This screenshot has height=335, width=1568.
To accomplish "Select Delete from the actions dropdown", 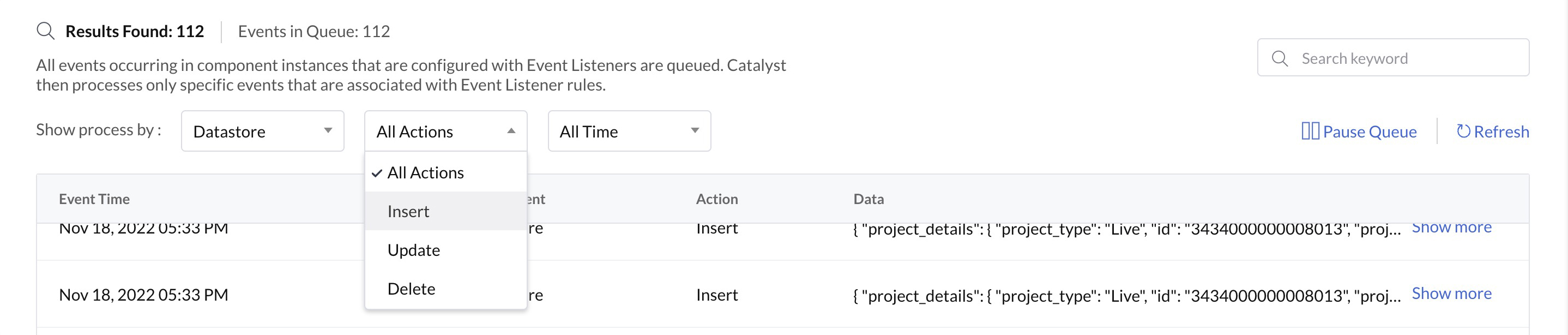I will pos(412,288).
